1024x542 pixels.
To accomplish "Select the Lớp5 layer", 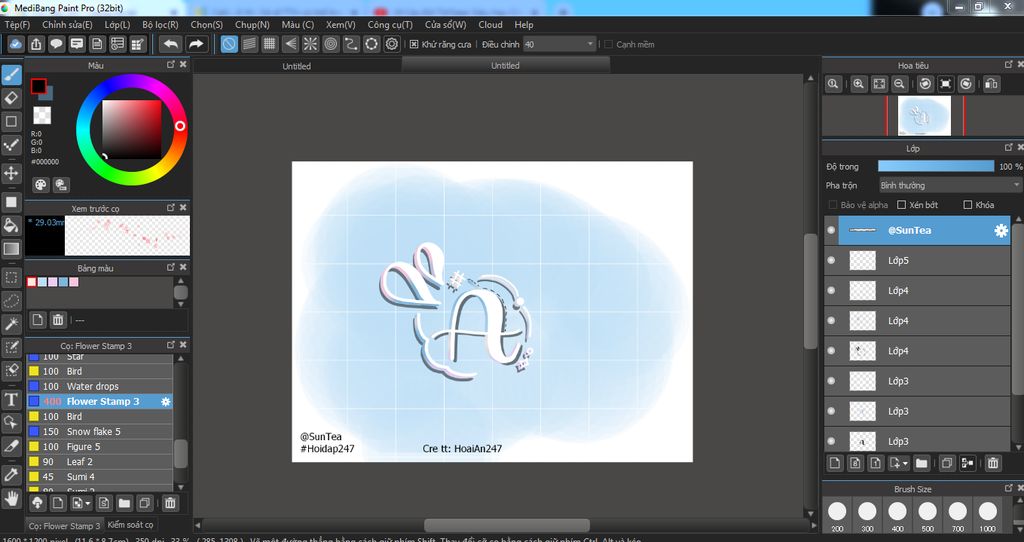I will (918, 261).
